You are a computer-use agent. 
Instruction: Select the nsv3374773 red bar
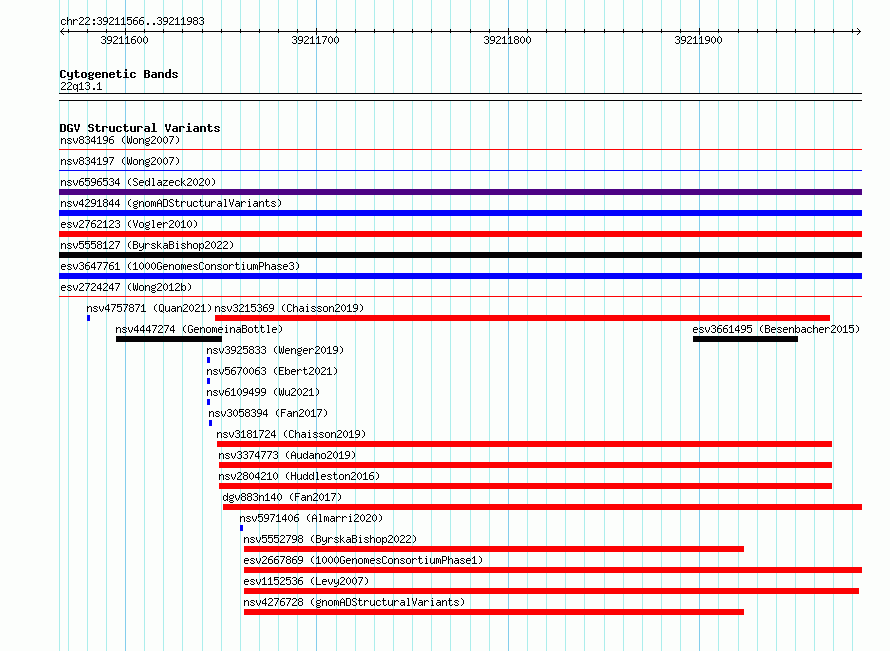click(526, 465)
